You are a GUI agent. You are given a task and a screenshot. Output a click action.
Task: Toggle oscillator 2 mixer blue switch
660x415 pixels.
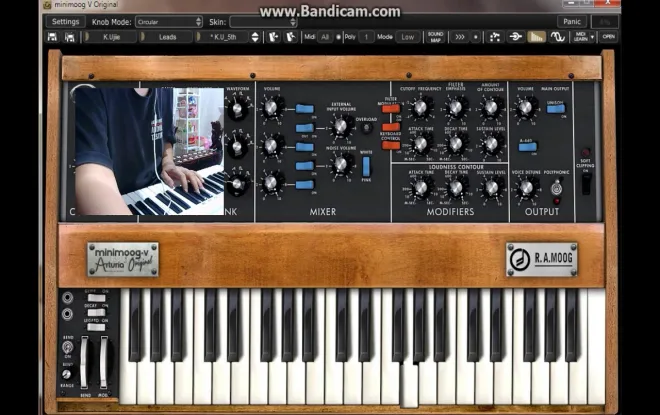coord(304,147)
